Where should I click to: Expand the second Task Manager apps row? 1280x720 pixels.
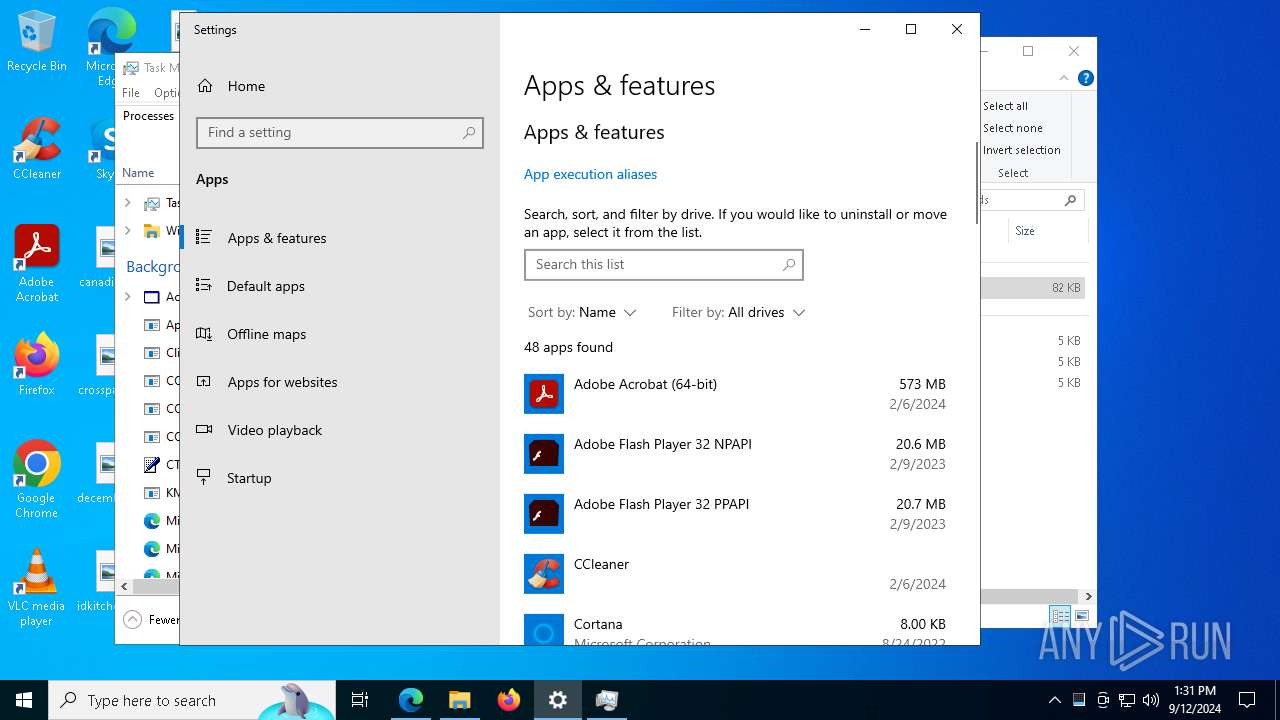click(127, 231)
